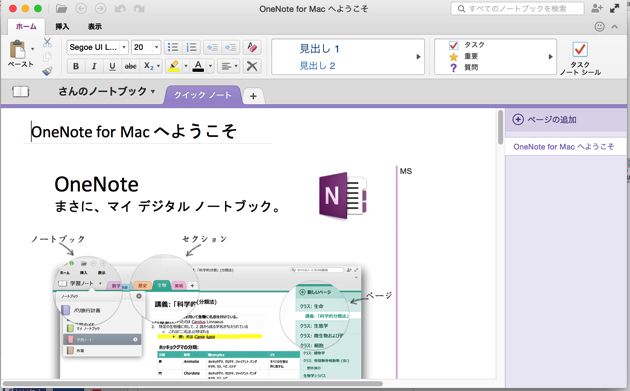630x391 pixels.
Task: Click ページの追加 to add page
Action: coord(545,119)
